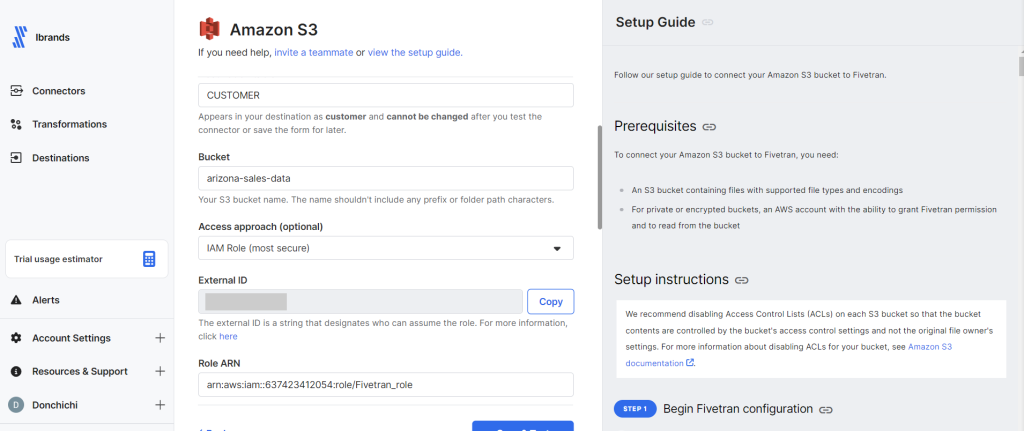Viewport: 1024px width, 431px height.
Task: Click the Alerts warning icon
Action: (x=16, y=300)
